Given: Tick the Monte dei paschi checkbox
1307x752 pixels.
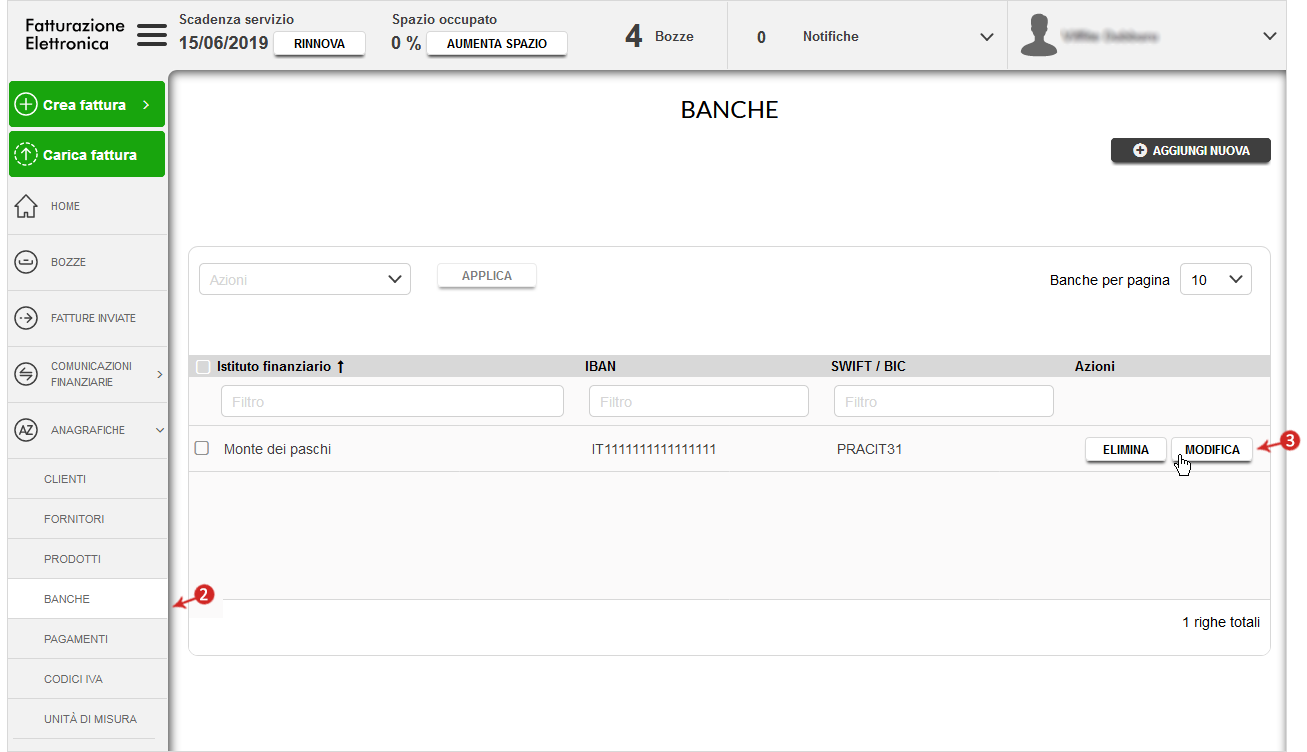Looking at the screenshot, I should click(201, 448).
